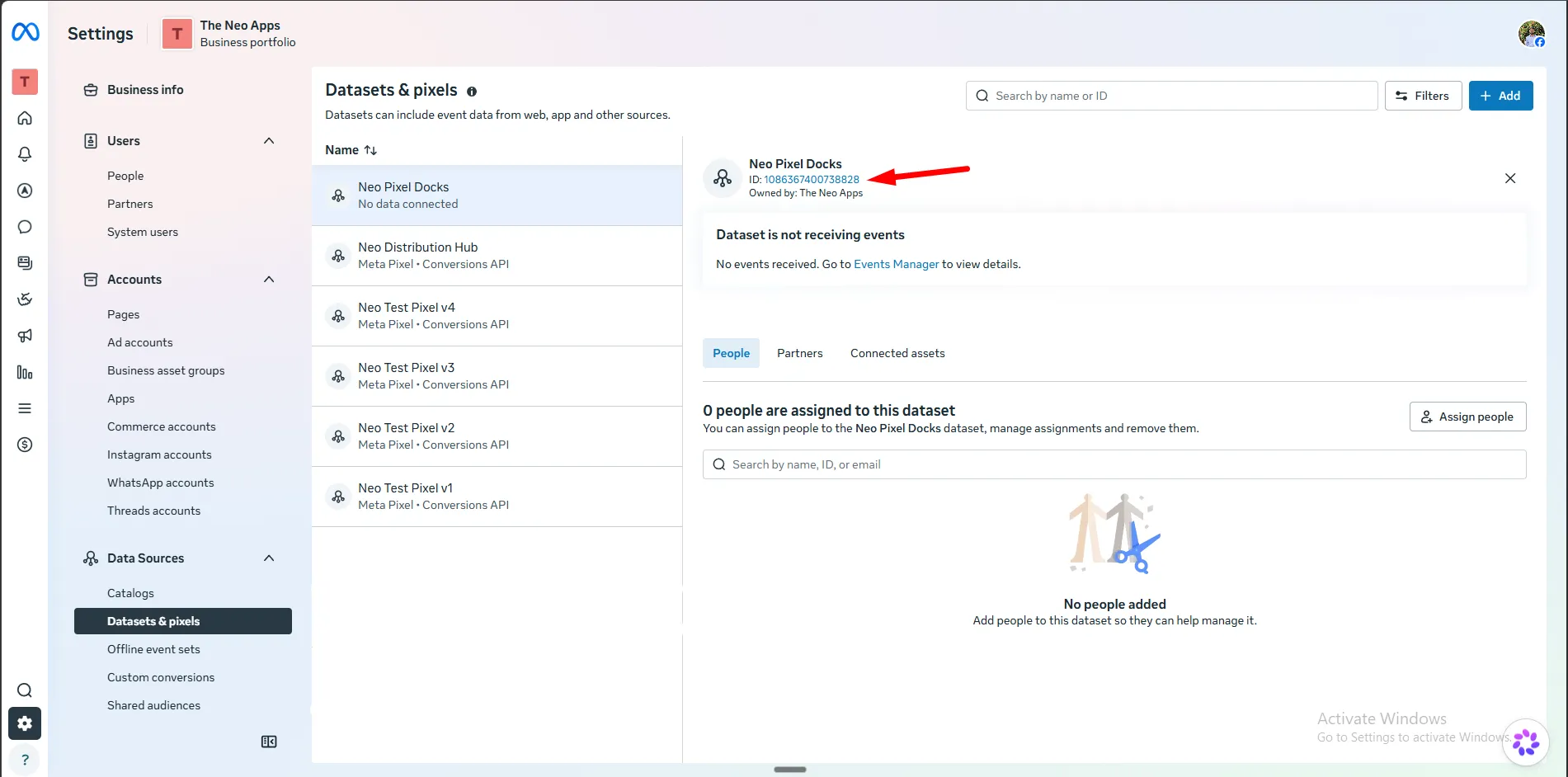Open Catalogs under Data Sources
Viewport: 1568px width, 777px height.
point(130,593)
